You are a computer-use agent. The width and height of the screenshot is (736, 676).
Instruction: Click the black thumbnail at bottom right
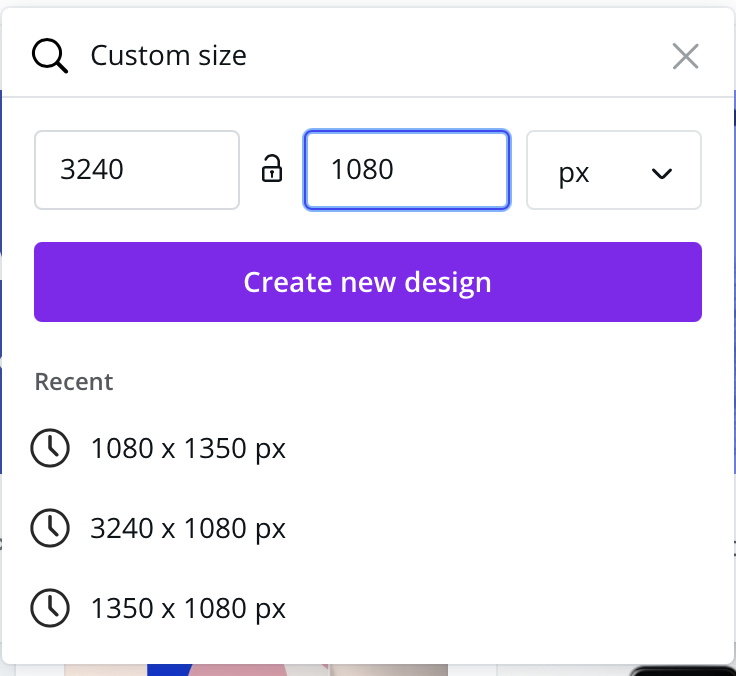pos(685,670)
